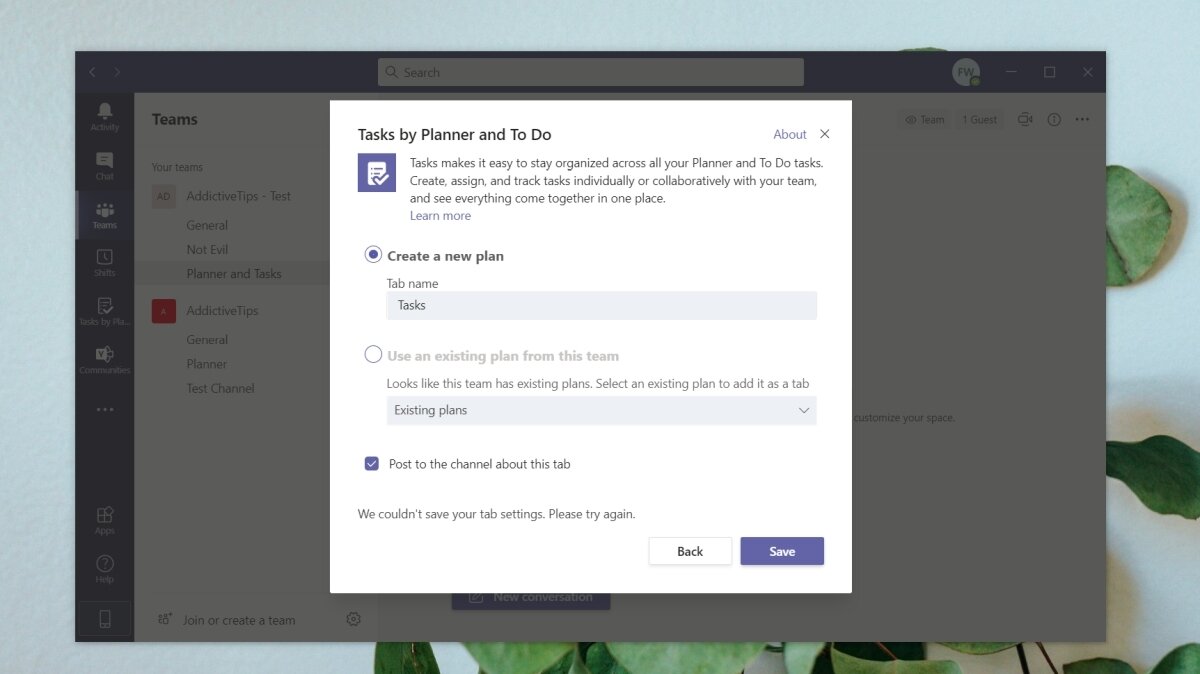View the 1 Guest tab

979,119
